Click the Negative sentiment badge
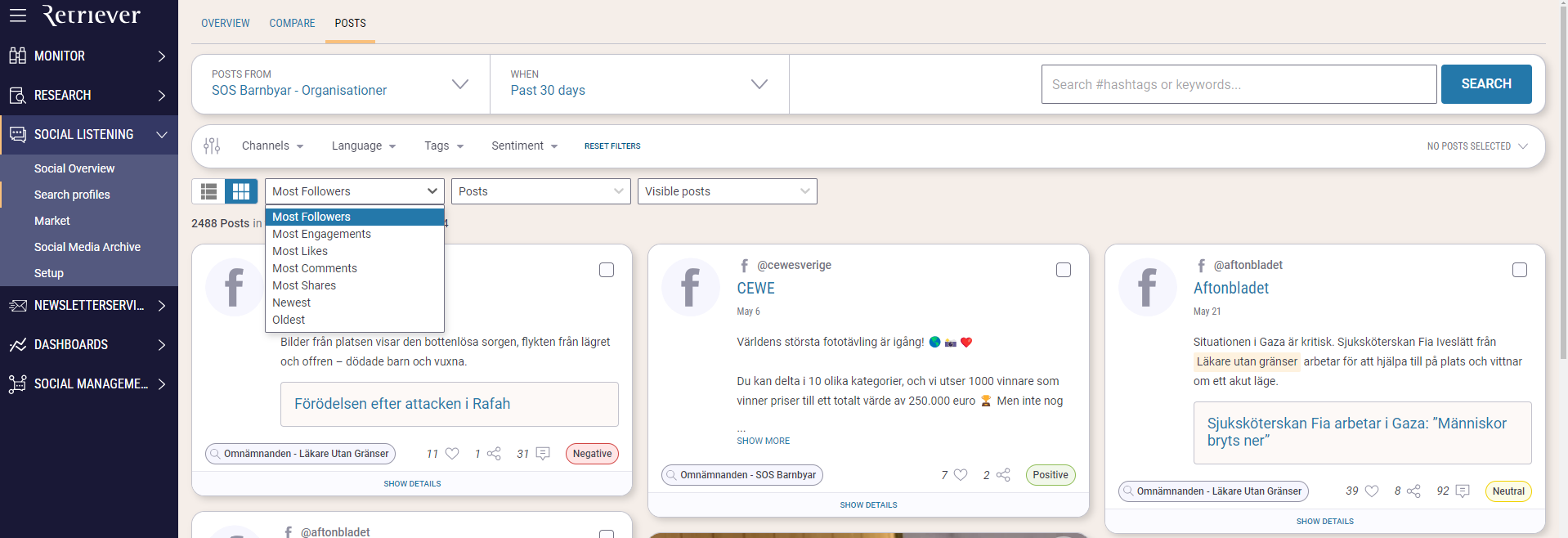This screenshot has width=1568, height=538. pos(592,454)
